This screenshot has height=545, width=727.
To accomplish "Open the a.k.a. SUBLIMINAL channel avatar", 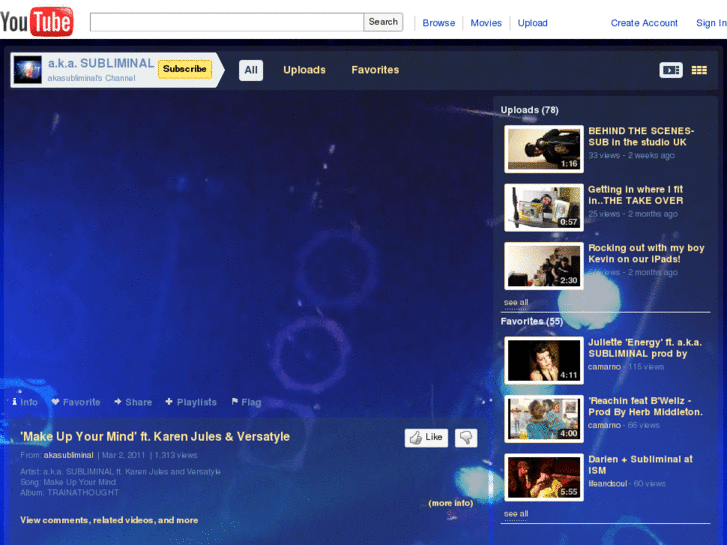I will click(x=27, y=70).
